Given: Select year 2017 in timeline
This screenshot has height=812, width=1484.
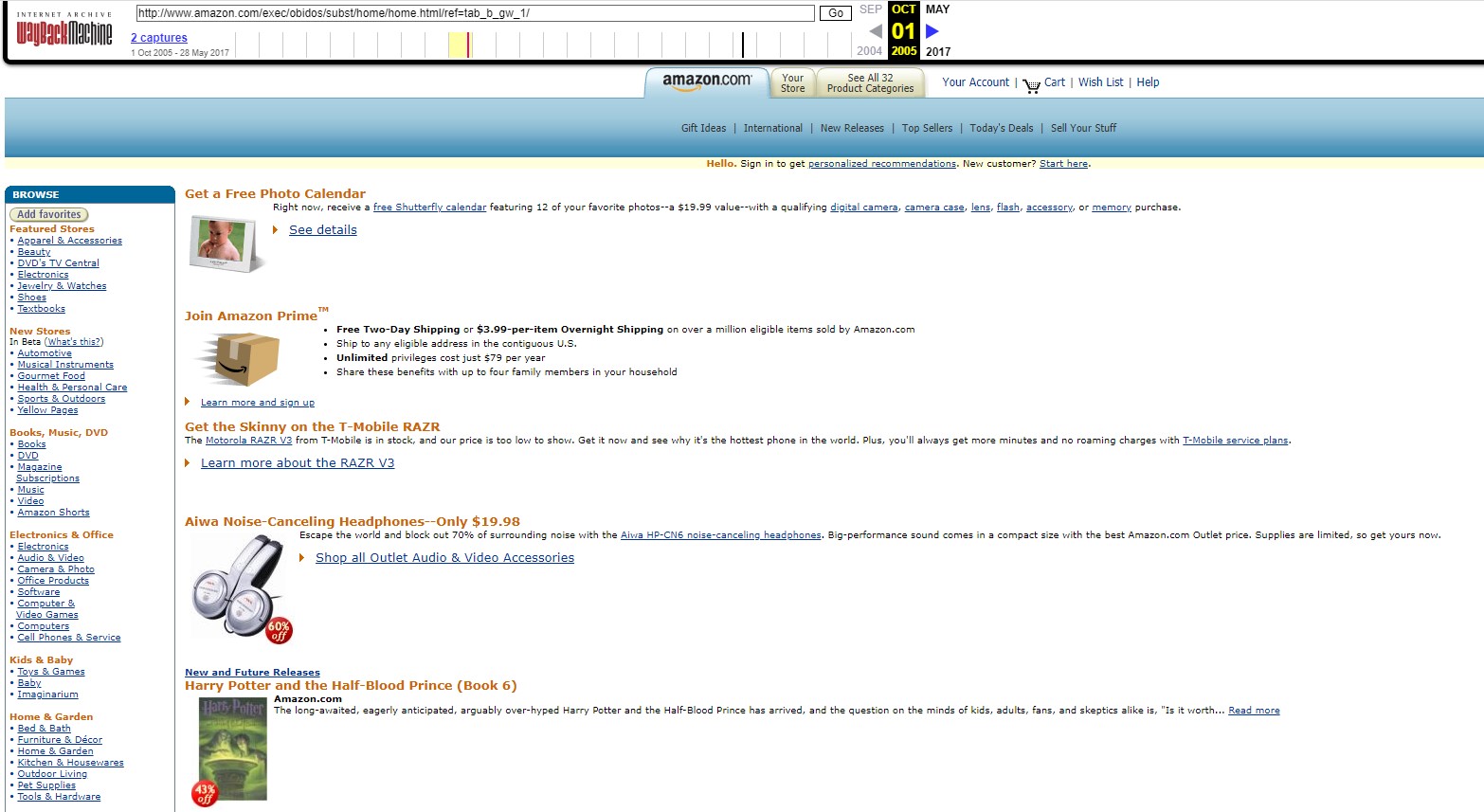Looking at the screenshot, I should 938,51.
